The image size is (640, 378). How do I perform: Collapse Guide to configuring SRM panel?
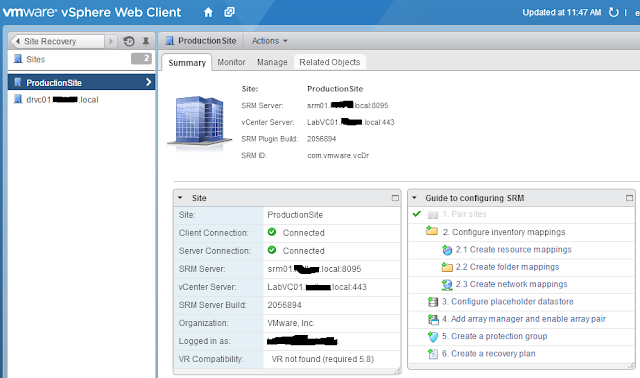(x=414, y=198)
